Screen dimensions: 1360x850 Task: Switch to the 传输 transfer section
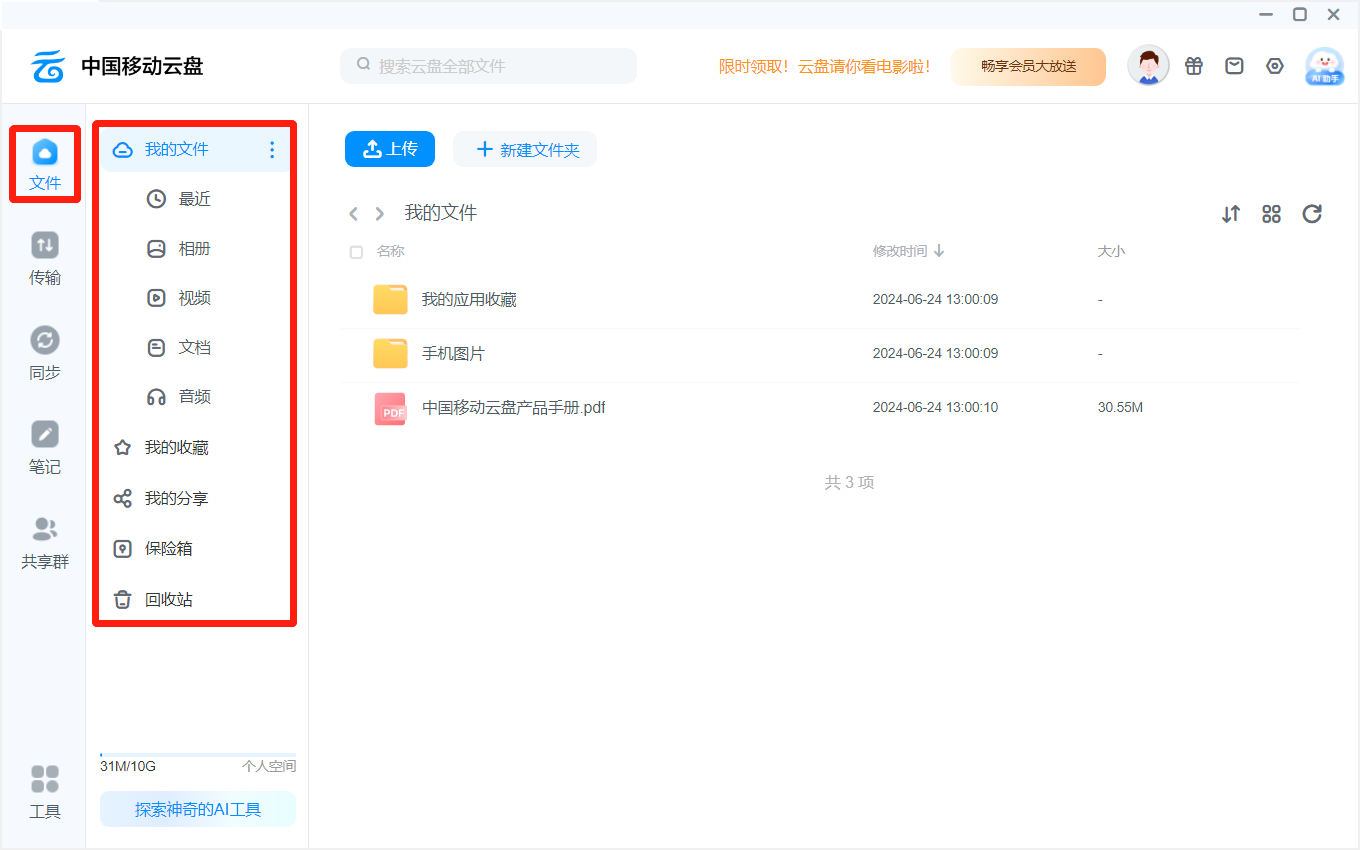(45, 259)
